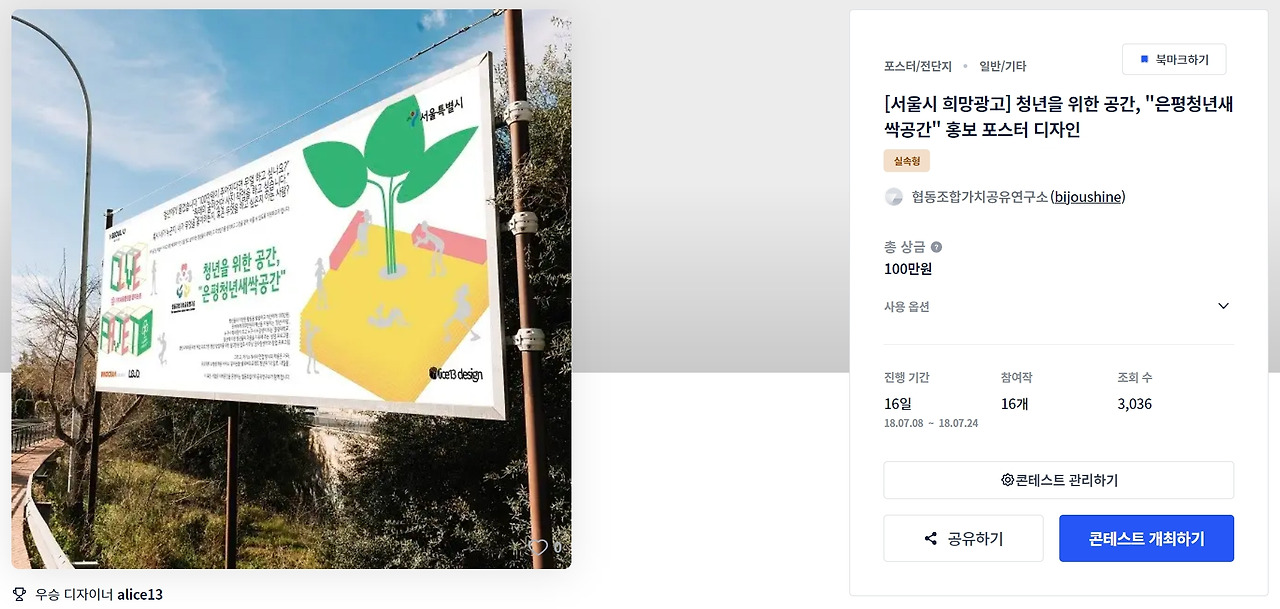Click the question mark help icon by 총 상금
Image resolution: width=1280 pixels, height=609 pixels.
click(x=936, y=247)
